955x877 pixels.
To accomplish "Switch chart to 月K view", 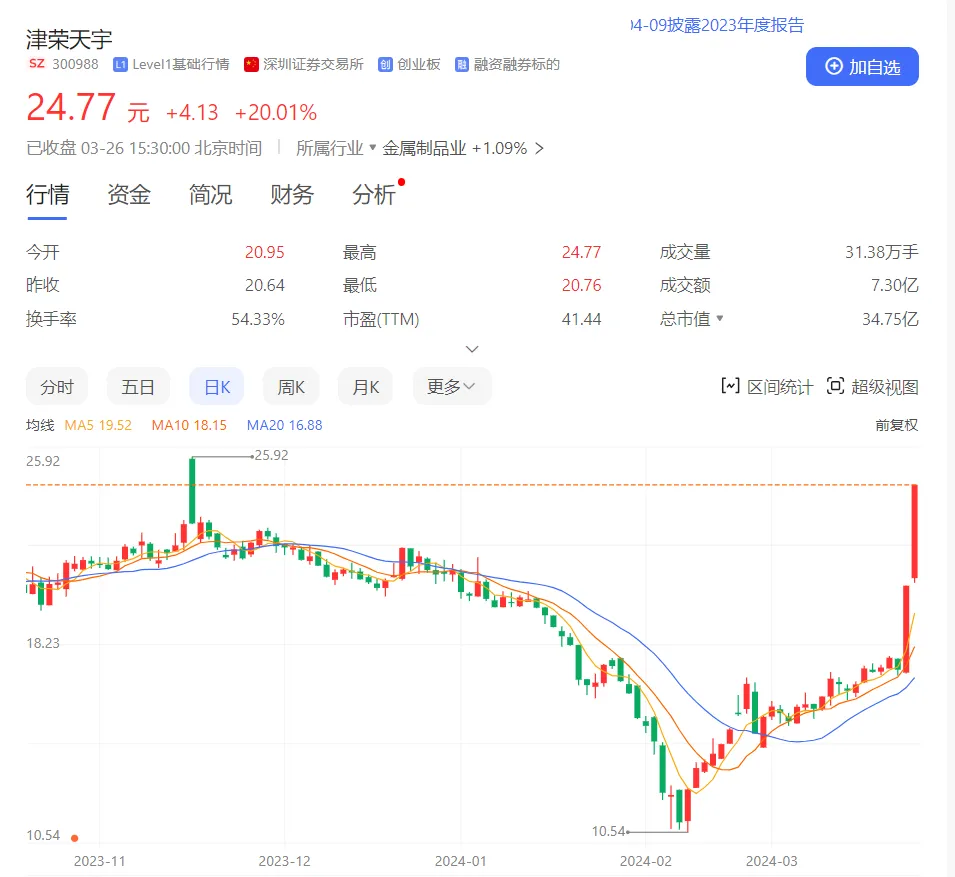I will [365, 386].
